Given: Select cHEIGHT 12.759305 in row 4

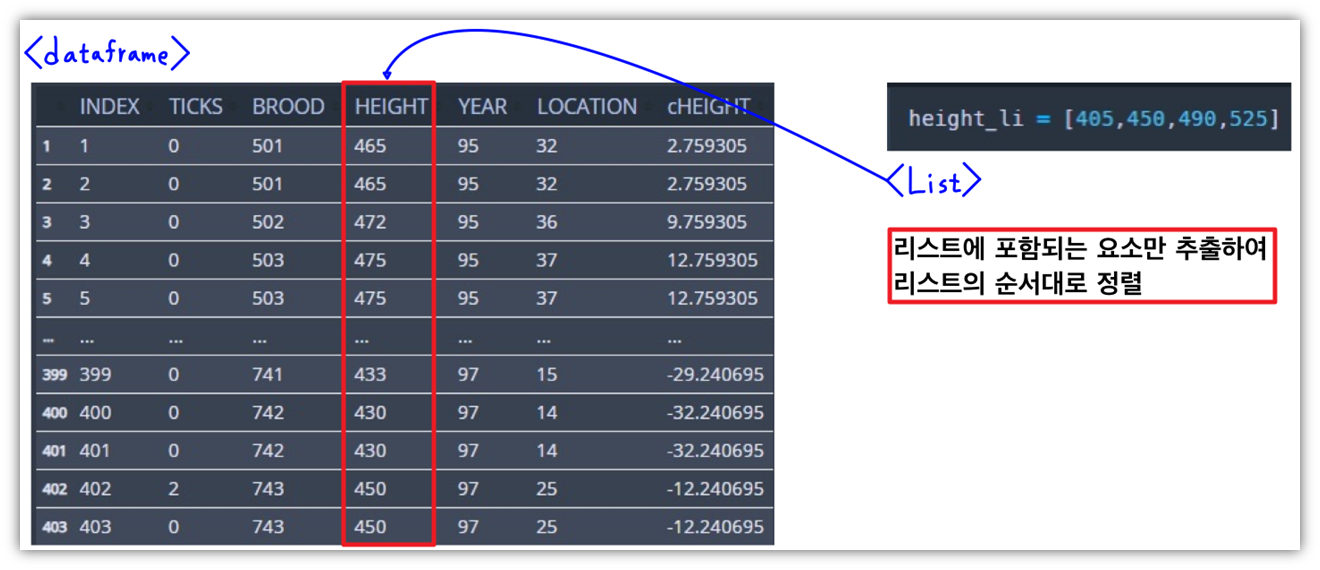Looking at the screenshot, I should (x=712, y=260).
